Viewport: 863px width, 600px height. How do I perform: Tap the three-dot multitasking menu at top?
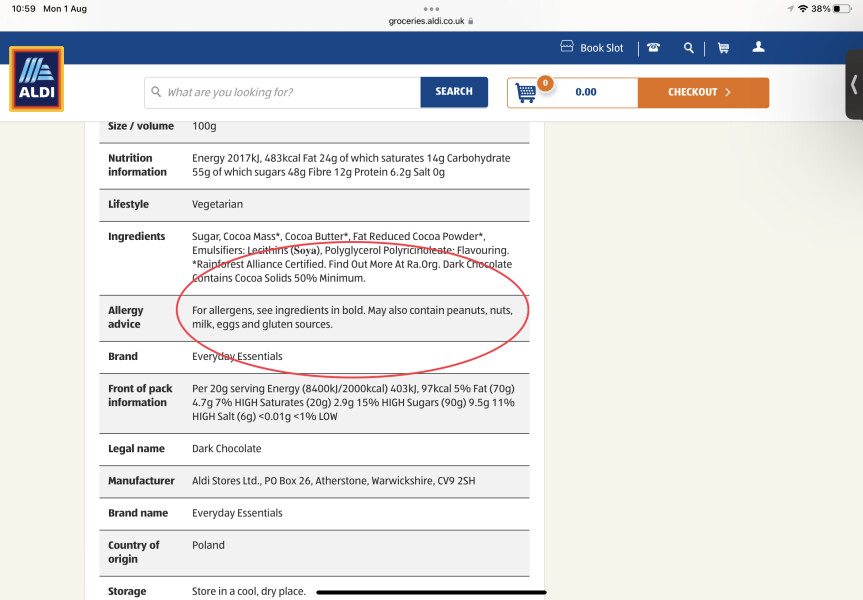pyautogui.click(x=432, y=9)
